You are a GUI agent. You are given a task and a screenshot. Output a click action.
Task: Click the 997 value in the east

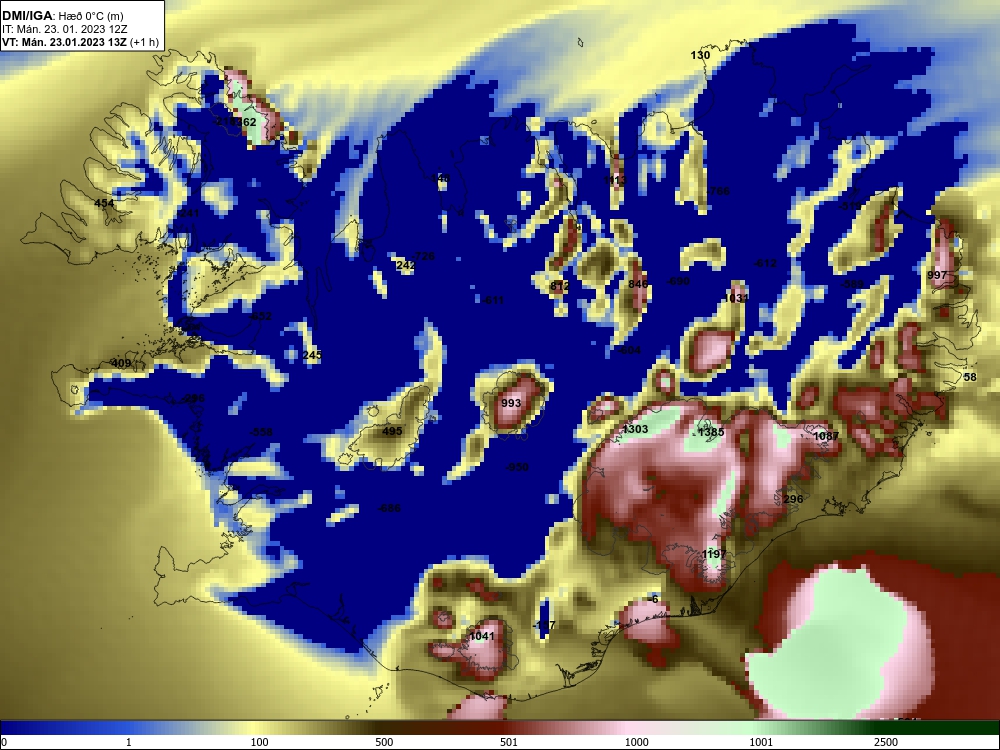point(937,275)
